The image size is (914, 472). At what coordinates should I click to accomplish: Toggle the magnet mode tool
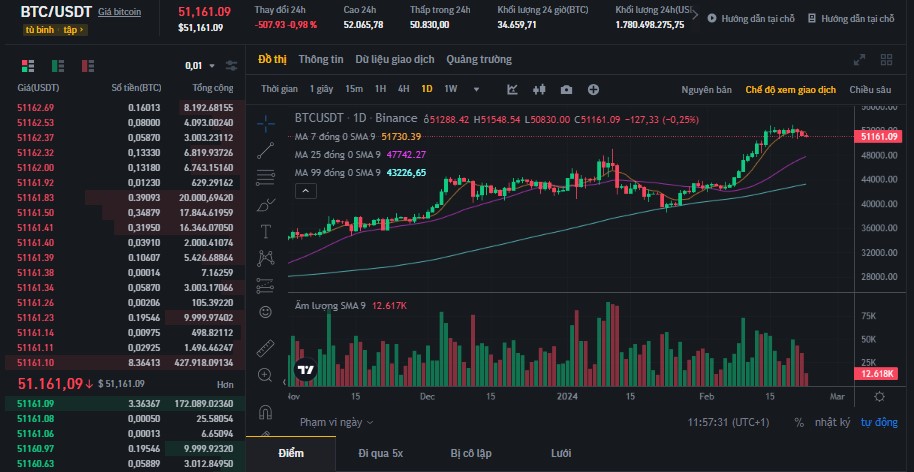pyautogui.click(x=266, y=411)
